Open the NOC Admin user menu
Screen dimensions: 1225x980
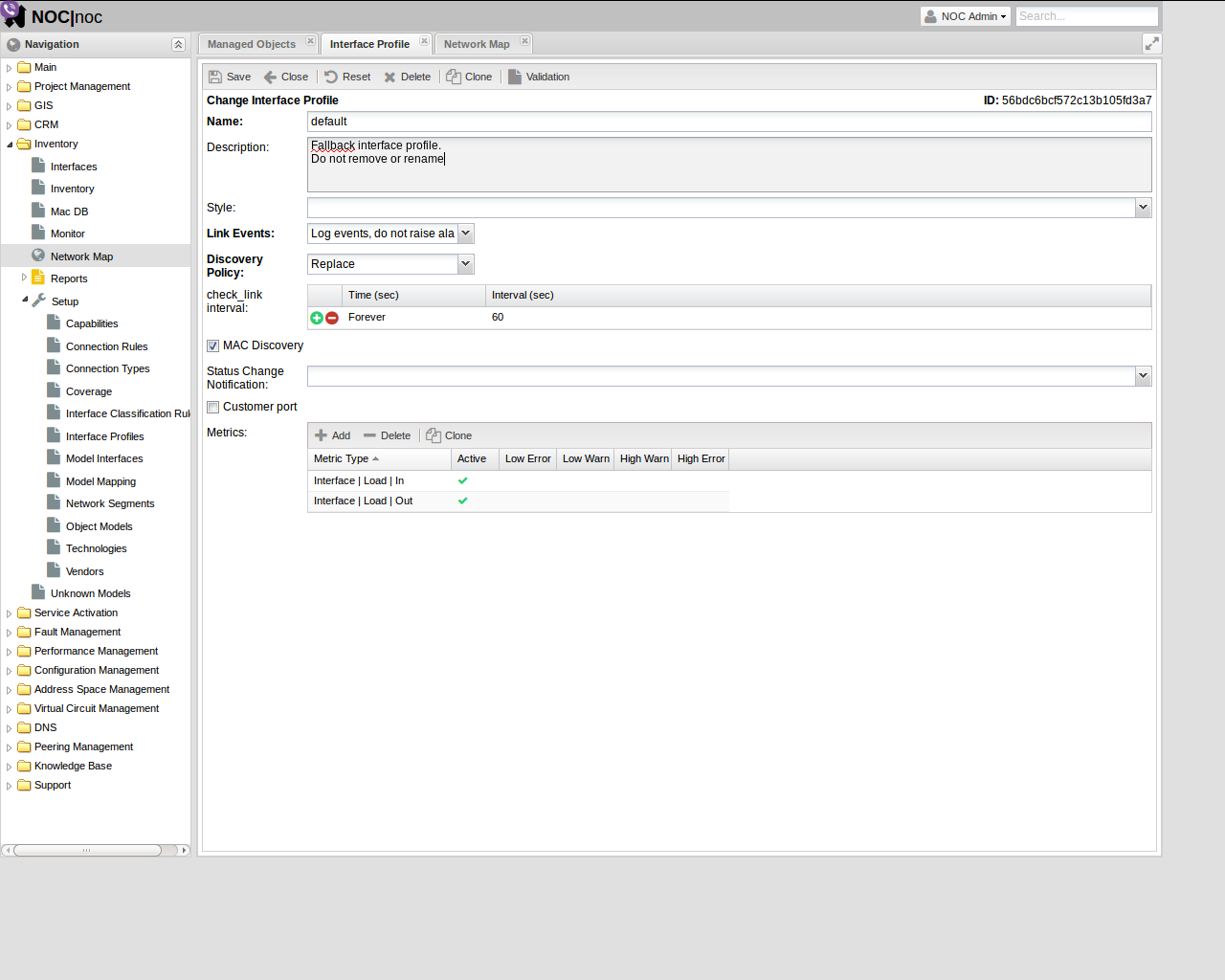coord(965,16)
